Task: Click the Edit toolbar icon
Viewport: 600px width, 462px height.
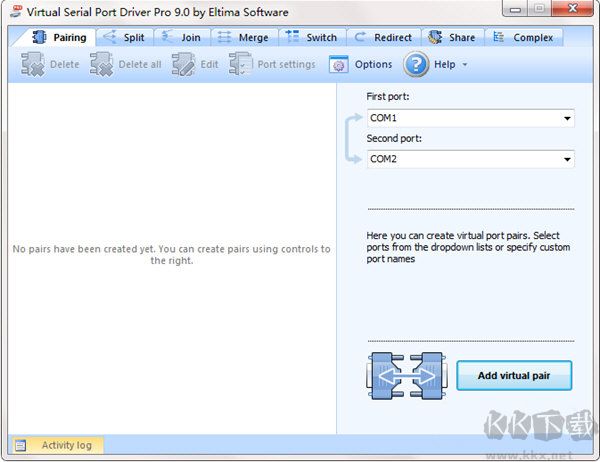Action: point(183,64)
